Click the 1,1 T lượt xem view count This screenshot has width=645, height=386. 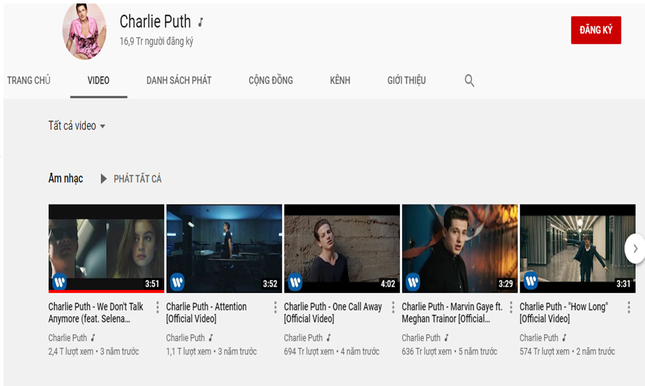pos(189,351)
